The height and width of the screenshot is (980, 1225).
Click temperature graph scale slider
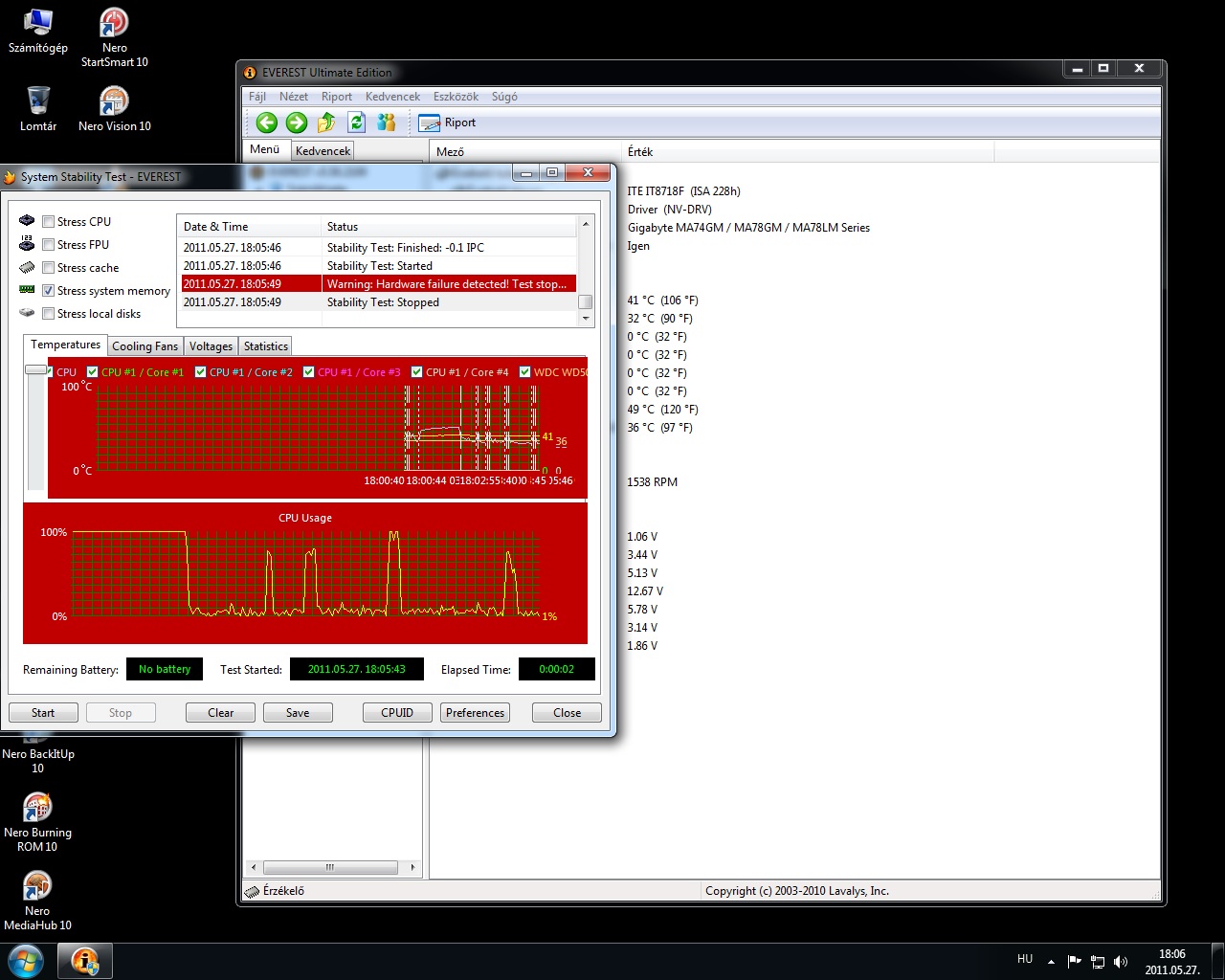click(x=36, y=369)
